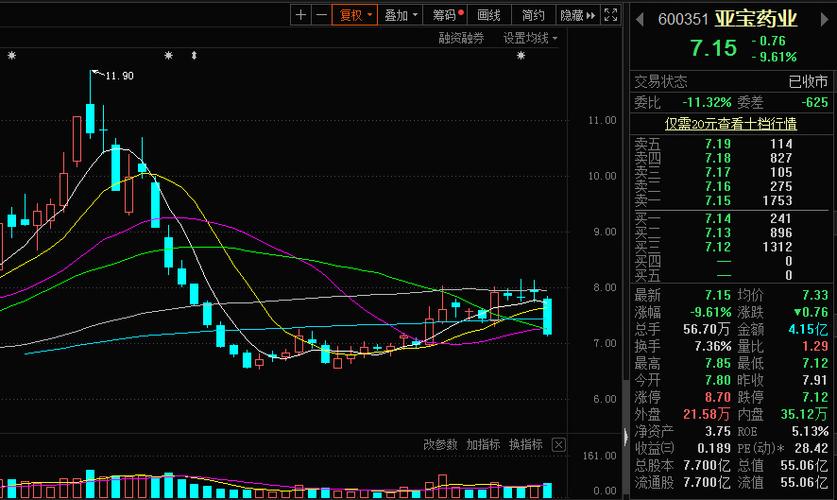Viewport: 837px width, 500px height.
Task: Expand the 设置均线 moving average dropdown
Action: coord(530,38)
